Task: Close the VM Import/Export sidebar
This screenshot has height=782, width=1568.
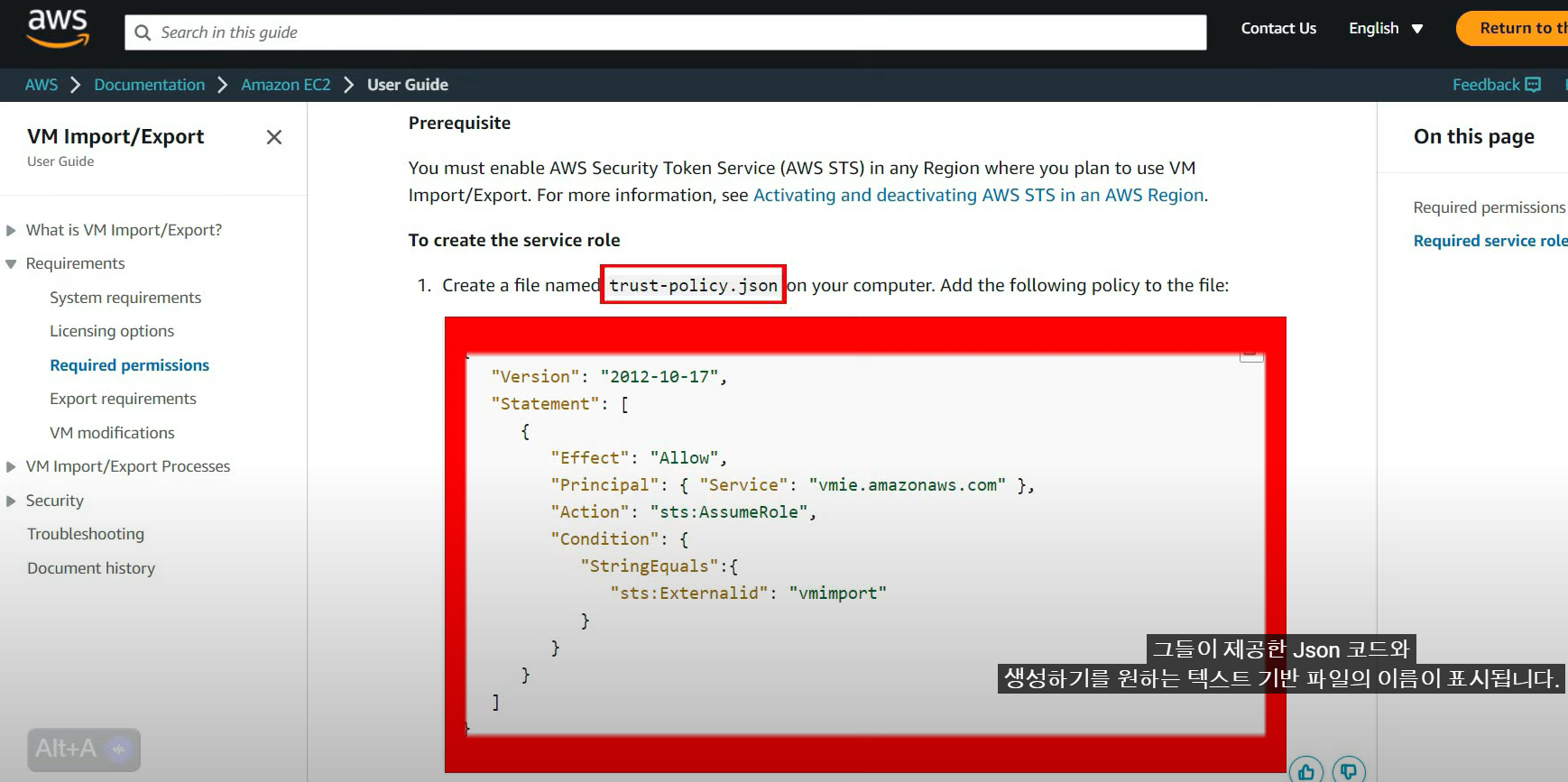Action: click(274, 137)
